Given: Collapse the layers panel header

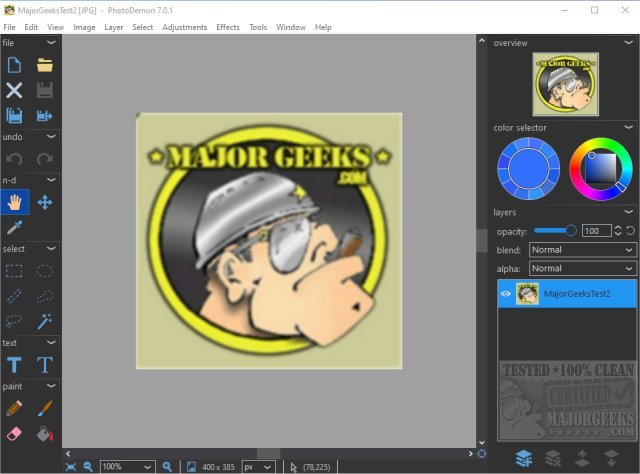Looking at the screenshot, I should click(628, 212).
